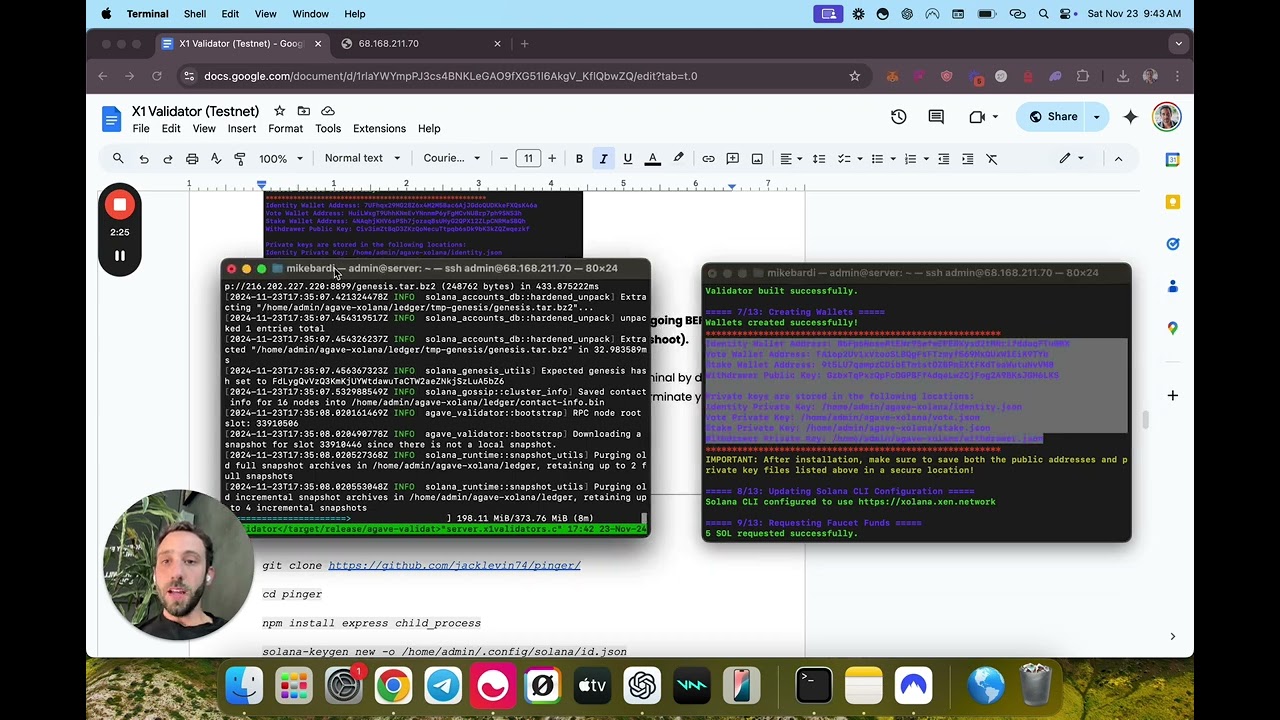Undo the last edit in Docs
This screenshot has height=720, width=1280.
coord(144,158)
